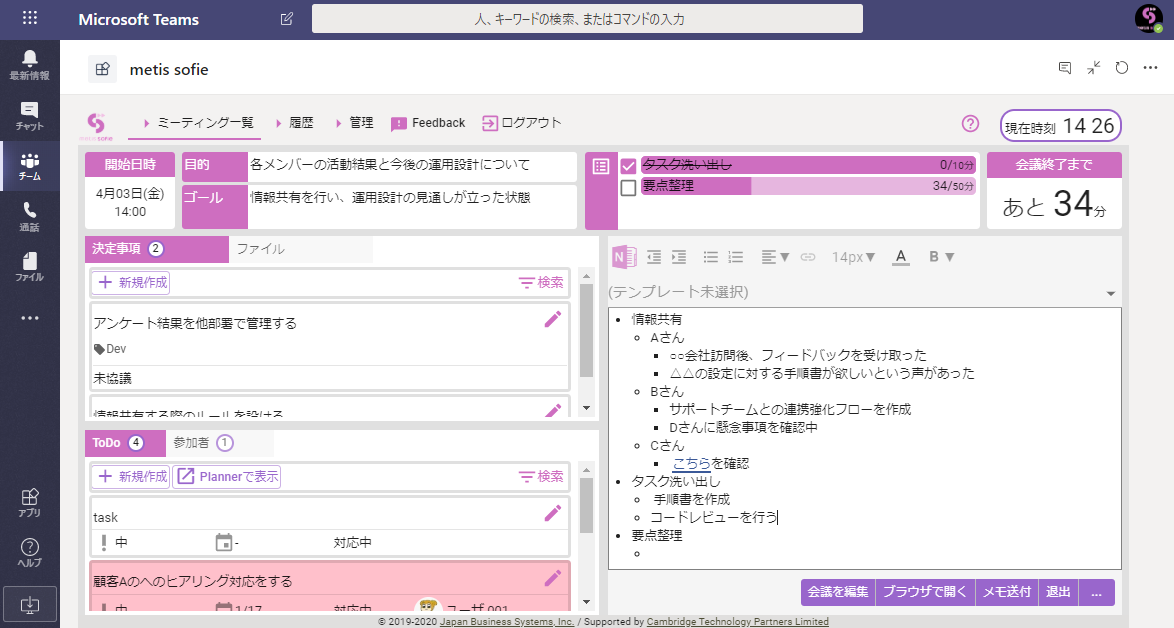Click the 決定事項 list scrollbar down arrow
This screenshot has width=1174, height=628.
[587, 409]
